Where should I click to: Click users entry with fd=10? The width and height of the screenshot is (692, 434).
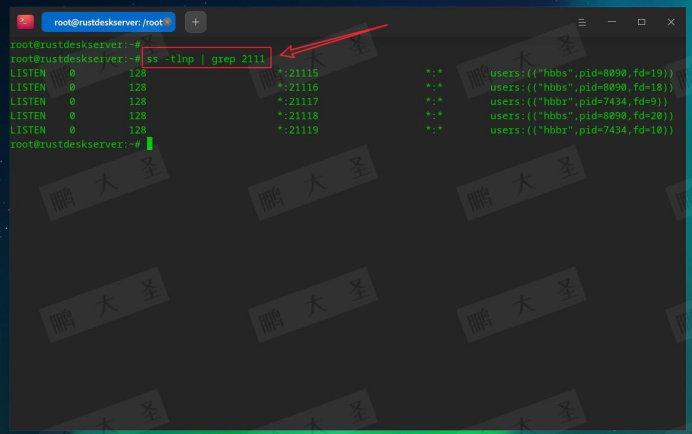click(x=582, y=130)
